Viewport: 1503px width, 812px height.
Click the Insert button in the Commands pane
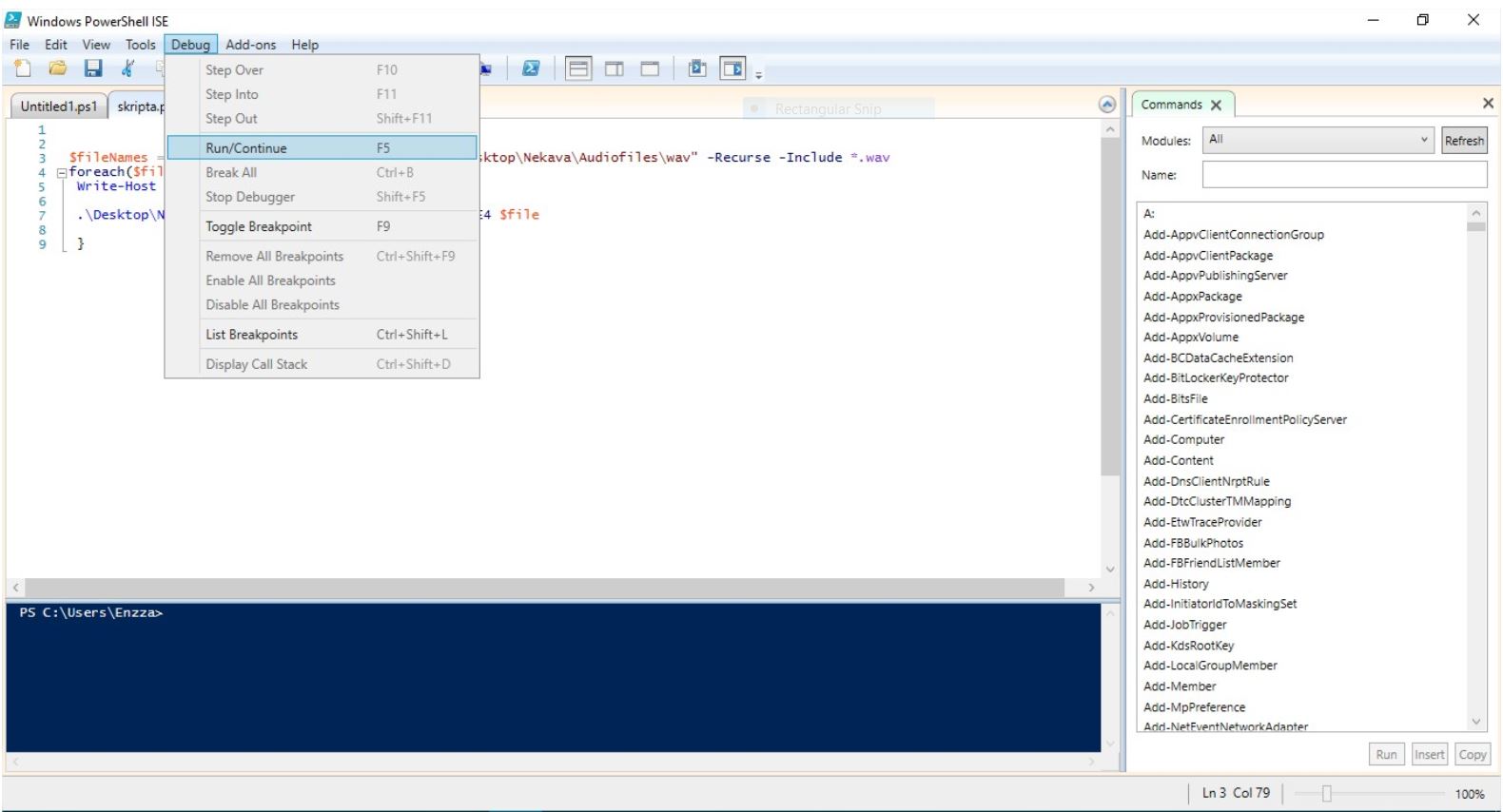pyautogui.click(x=1429, y=754)
